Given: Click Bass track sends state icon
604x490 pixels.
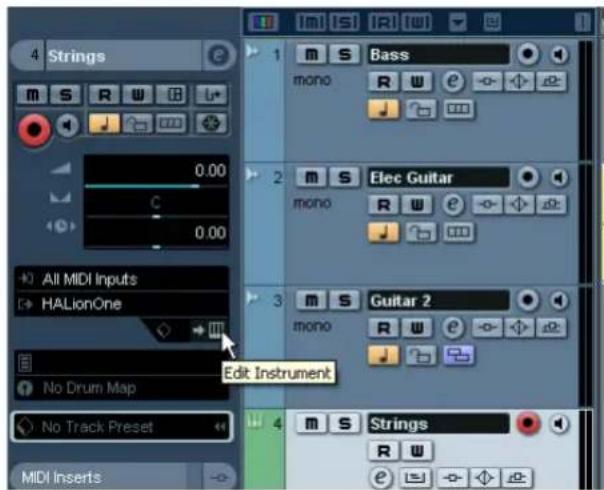Looking at the screenshot, I should click(x=552, y=81).
